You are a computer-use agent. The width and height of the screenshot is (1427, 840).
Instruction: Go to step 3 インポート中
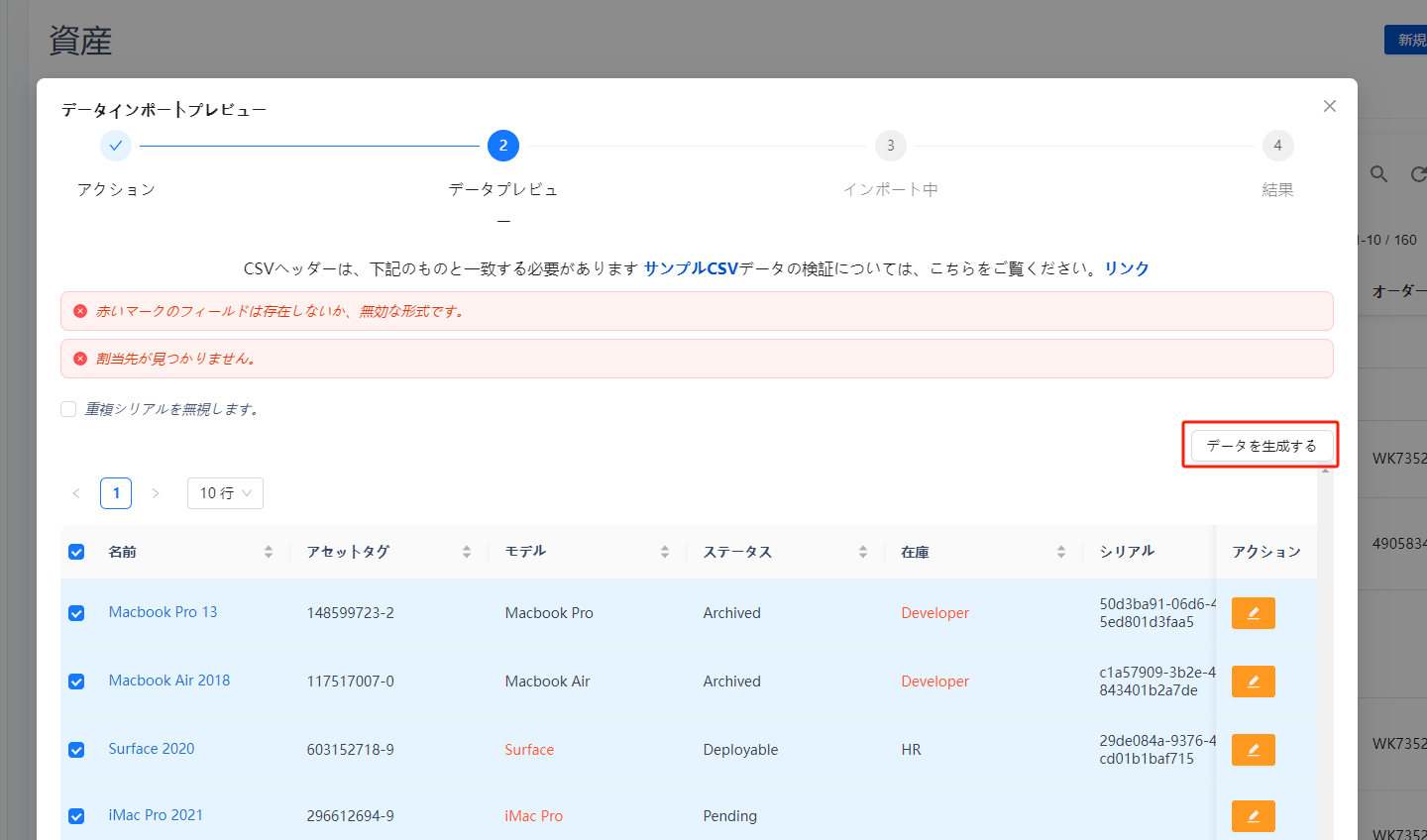(x=890, y=145)
